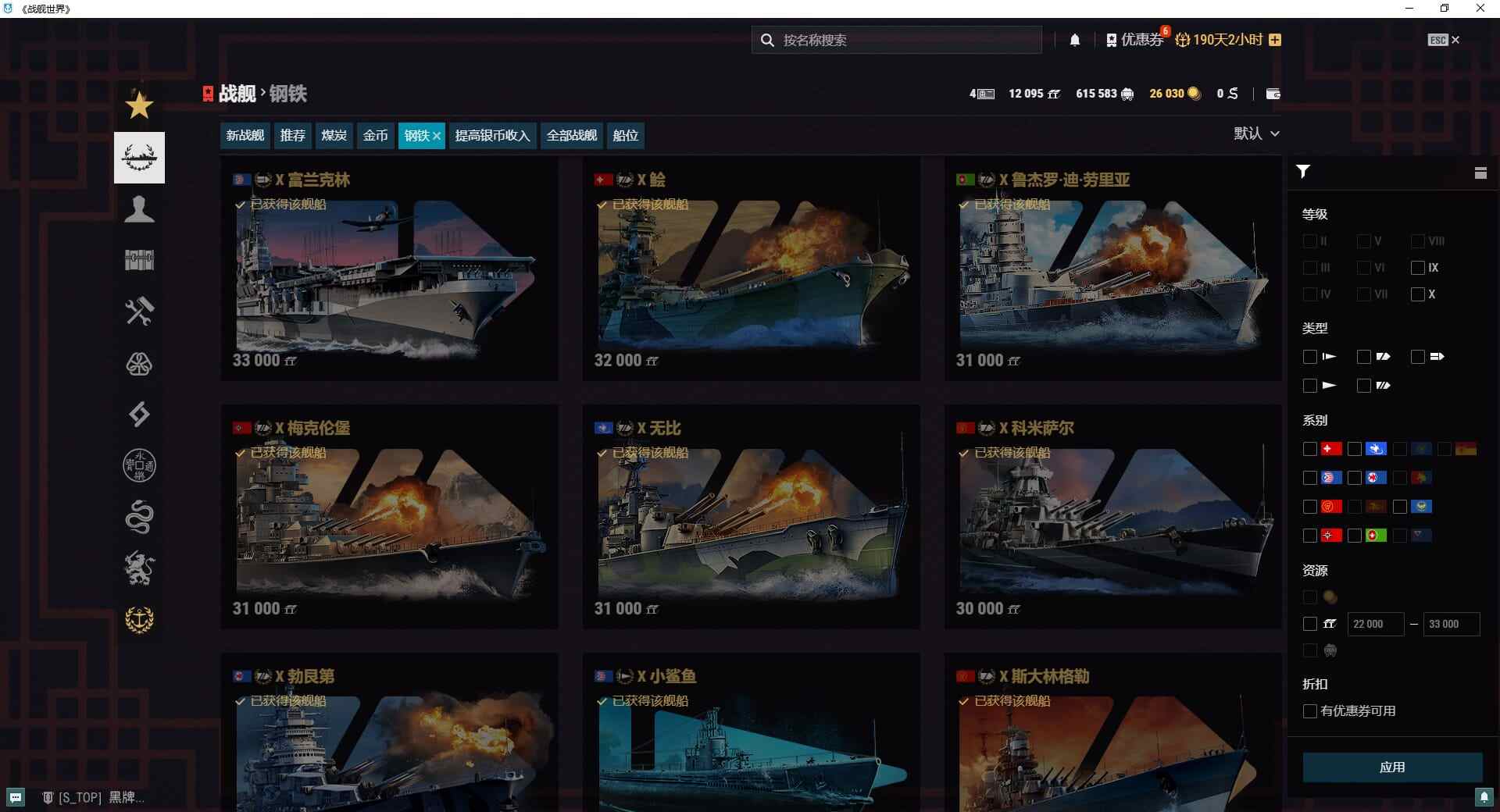Screen dimensions: 1500x812
Task: Select the port/fleet icon in left sidebar
Action: 139,157
